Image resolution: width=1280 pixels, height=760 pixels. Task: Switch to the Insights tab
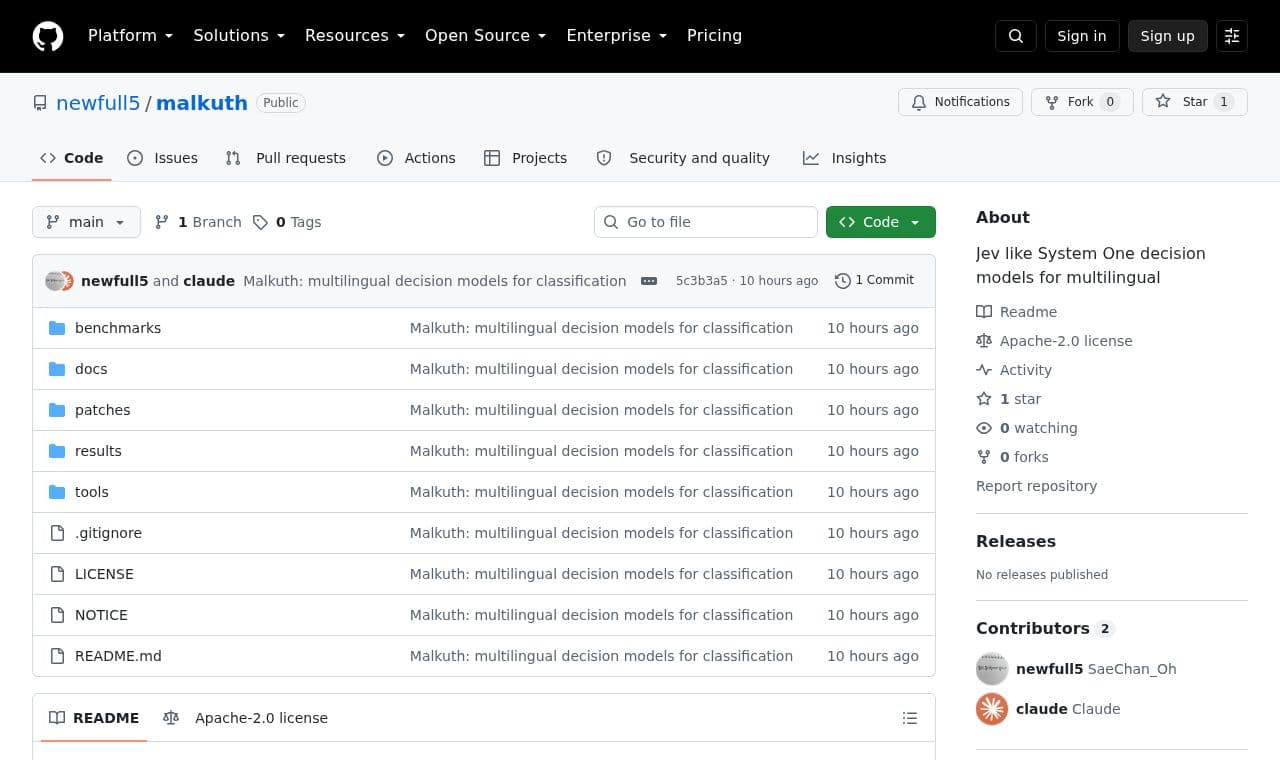click(845, 158)
